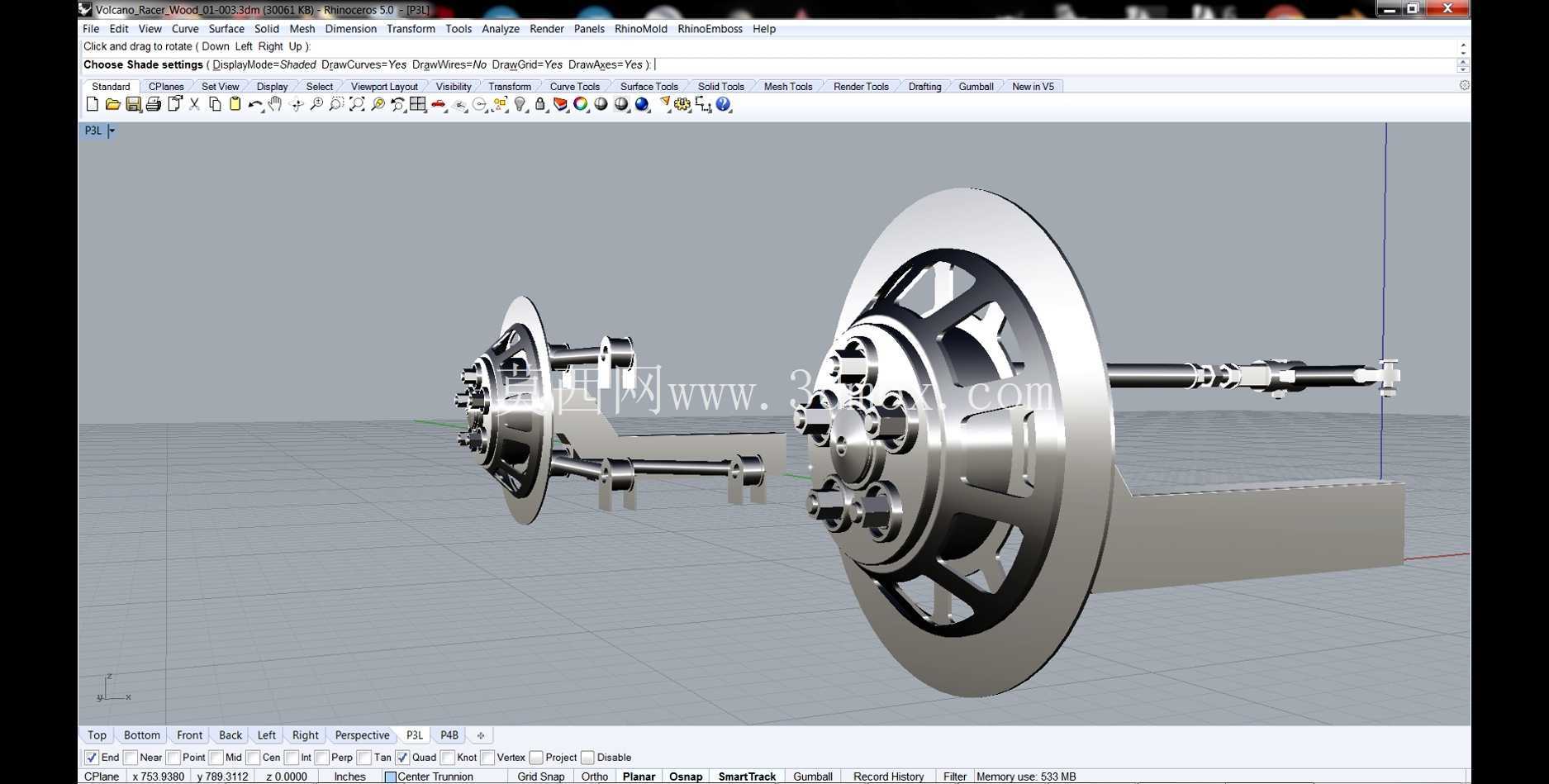Switch to the P4B viewport tab
Screen dimensions: 1549x784
coord(449,735)
